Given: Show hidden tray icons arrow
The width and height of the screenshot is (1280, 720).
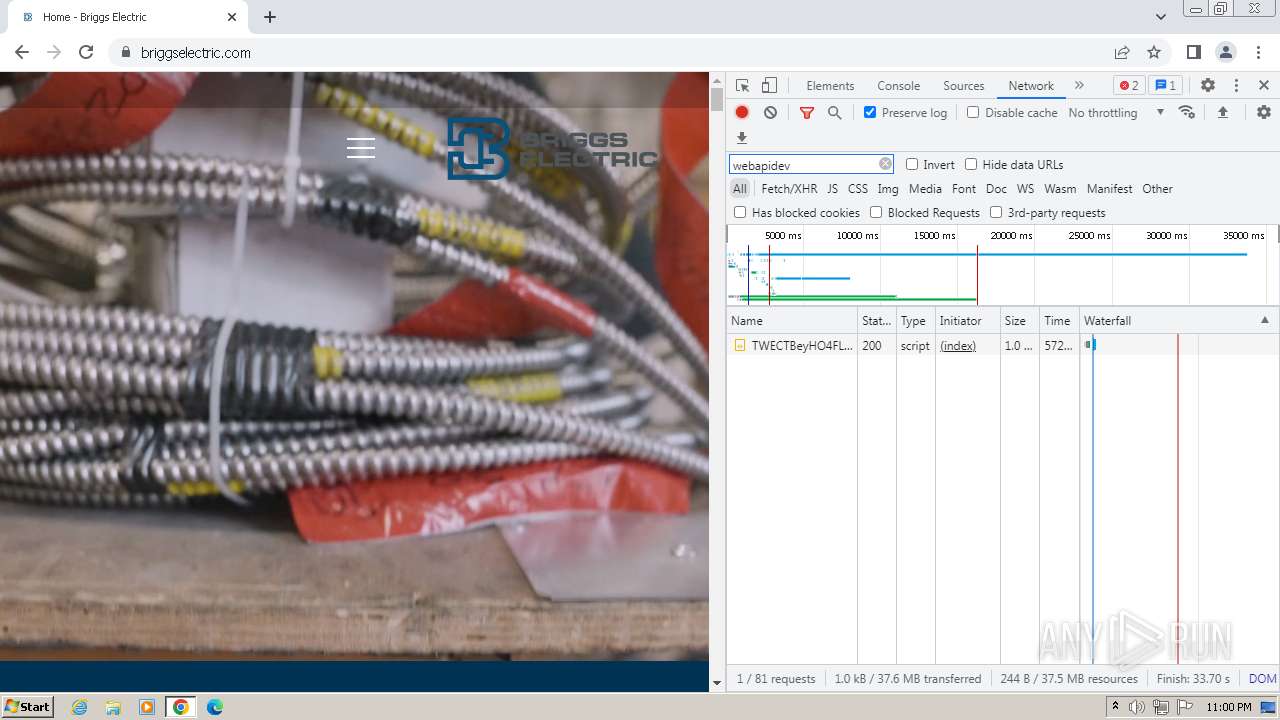Looking at the screenshot, I should click(x=1116, y=707).
